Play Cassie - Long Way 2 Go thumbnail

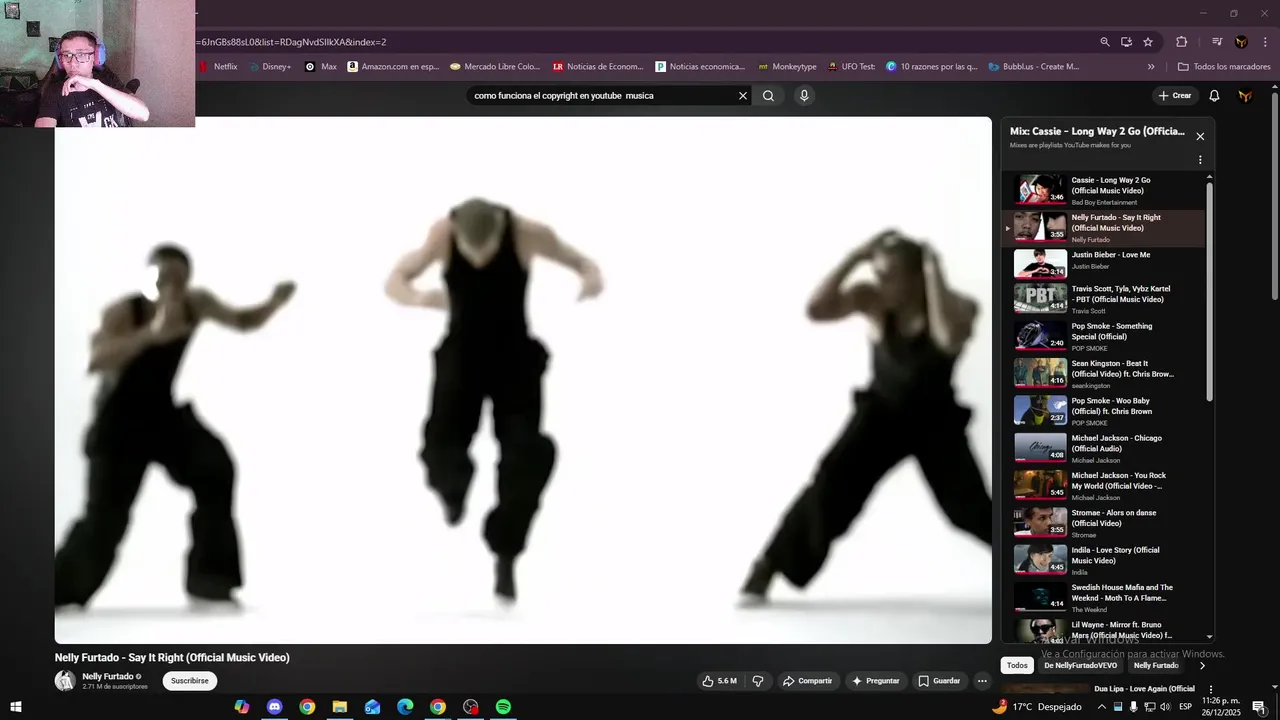click(x=1041, y=189)
